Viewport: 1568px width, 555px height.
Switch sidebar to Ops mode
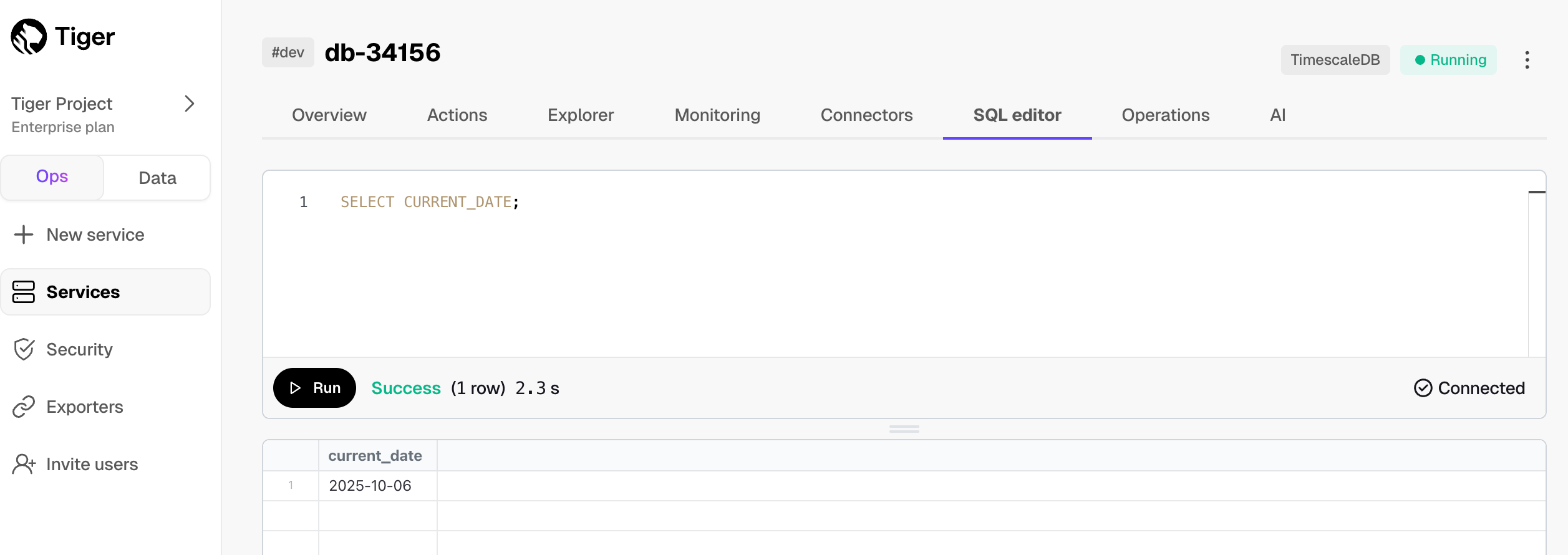point(52,177)
